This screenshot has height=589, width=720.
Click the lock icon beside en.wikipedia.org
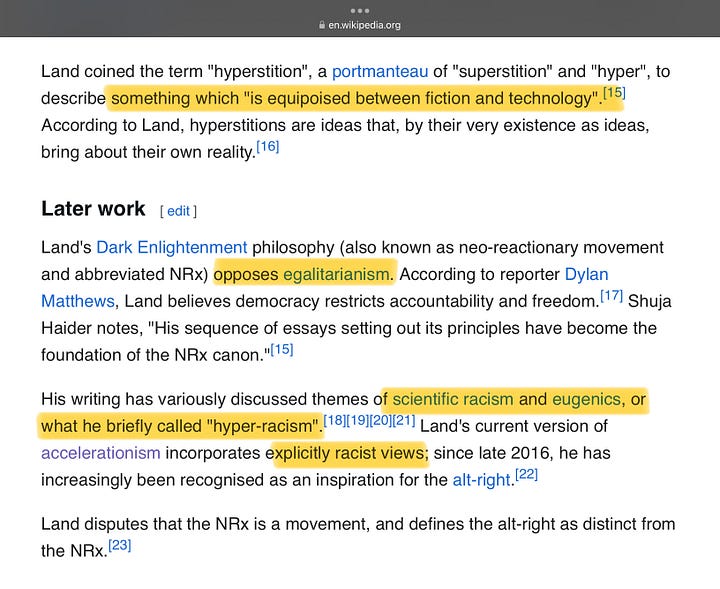pos(322,25)
